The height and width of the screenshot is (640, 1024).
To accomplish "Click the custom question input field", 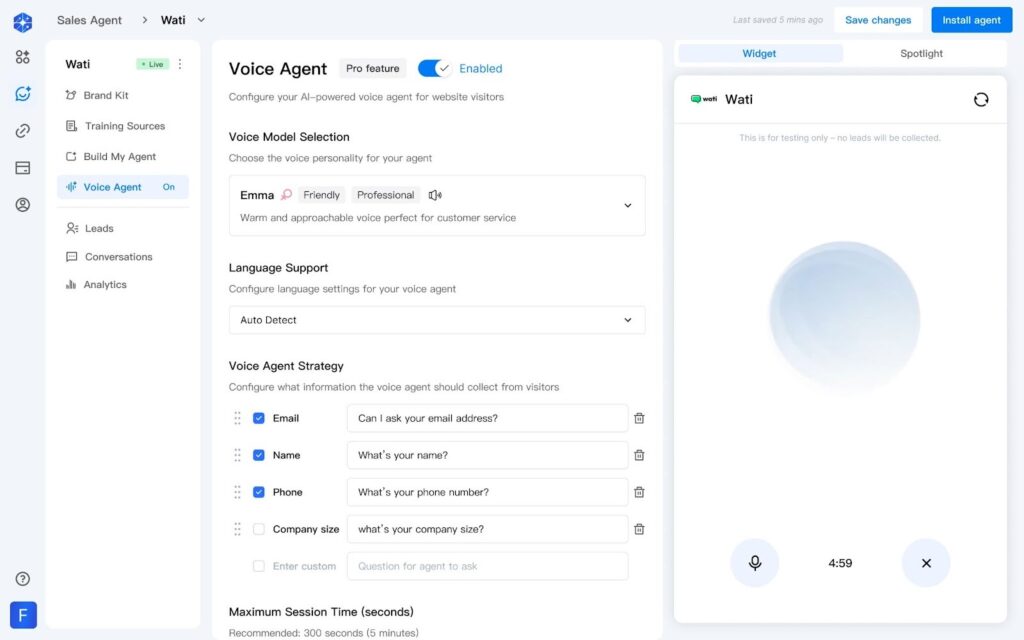I will (487, 566).
